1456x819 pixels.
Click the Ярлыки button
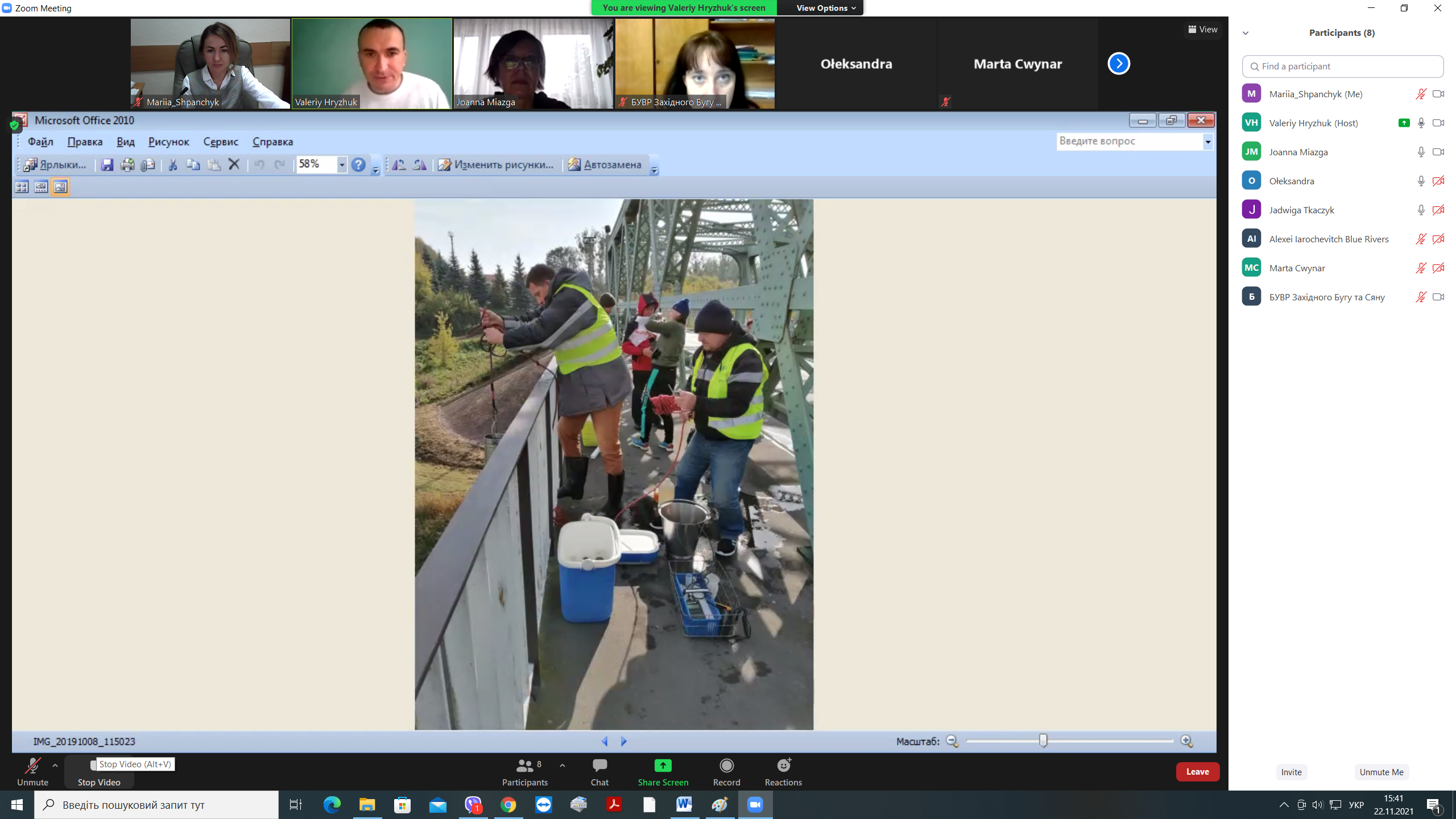pos(55,165)
